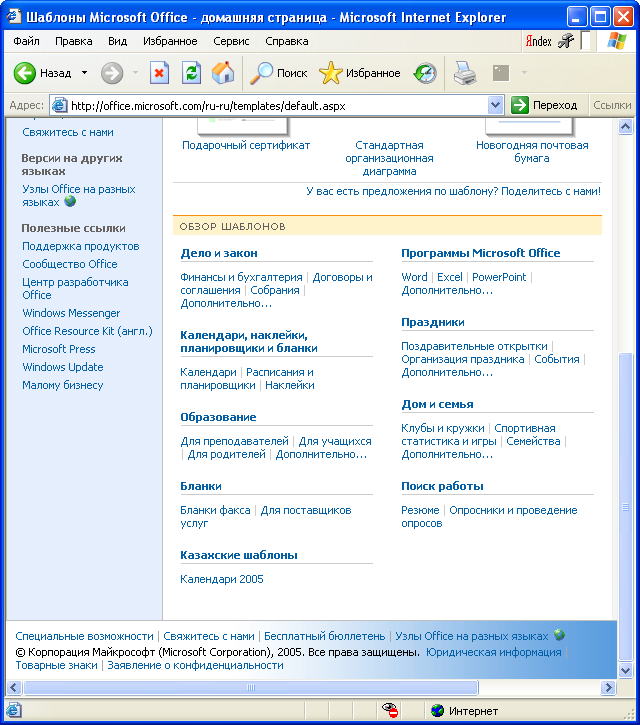The height and width of the screenshot is (725, 640).
Task: Click the privacy eye icon in status bar
Action: pos(390,710)
